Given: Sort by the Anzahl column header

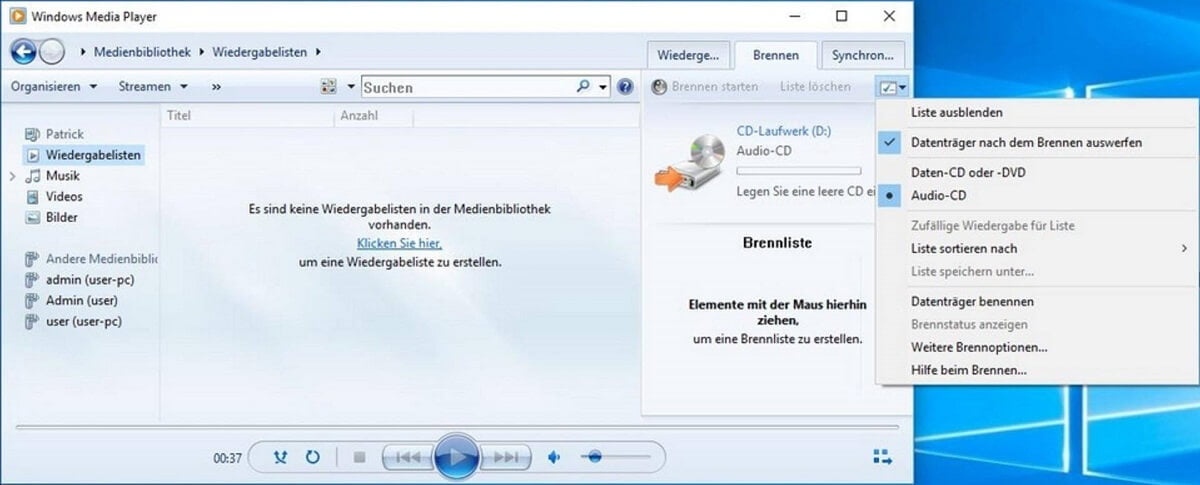Looking at the screenshot, I should point(373,116).
